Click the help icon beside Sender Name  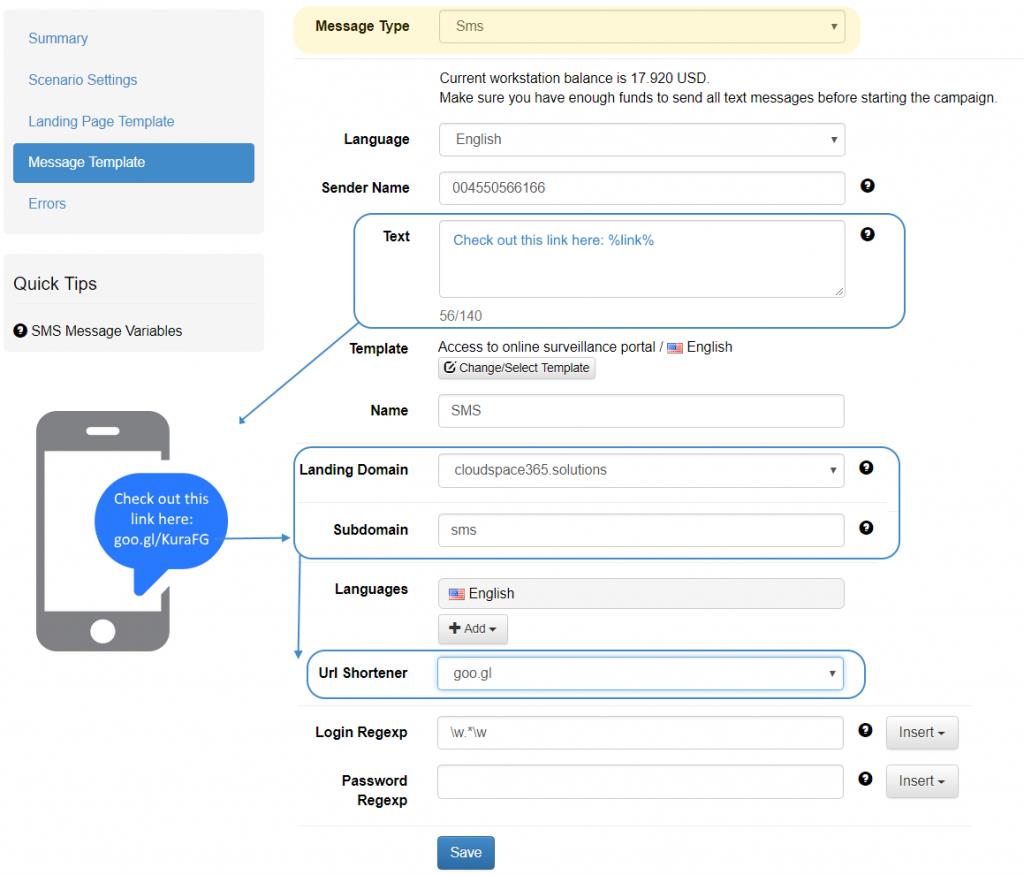tap(867, 186)
